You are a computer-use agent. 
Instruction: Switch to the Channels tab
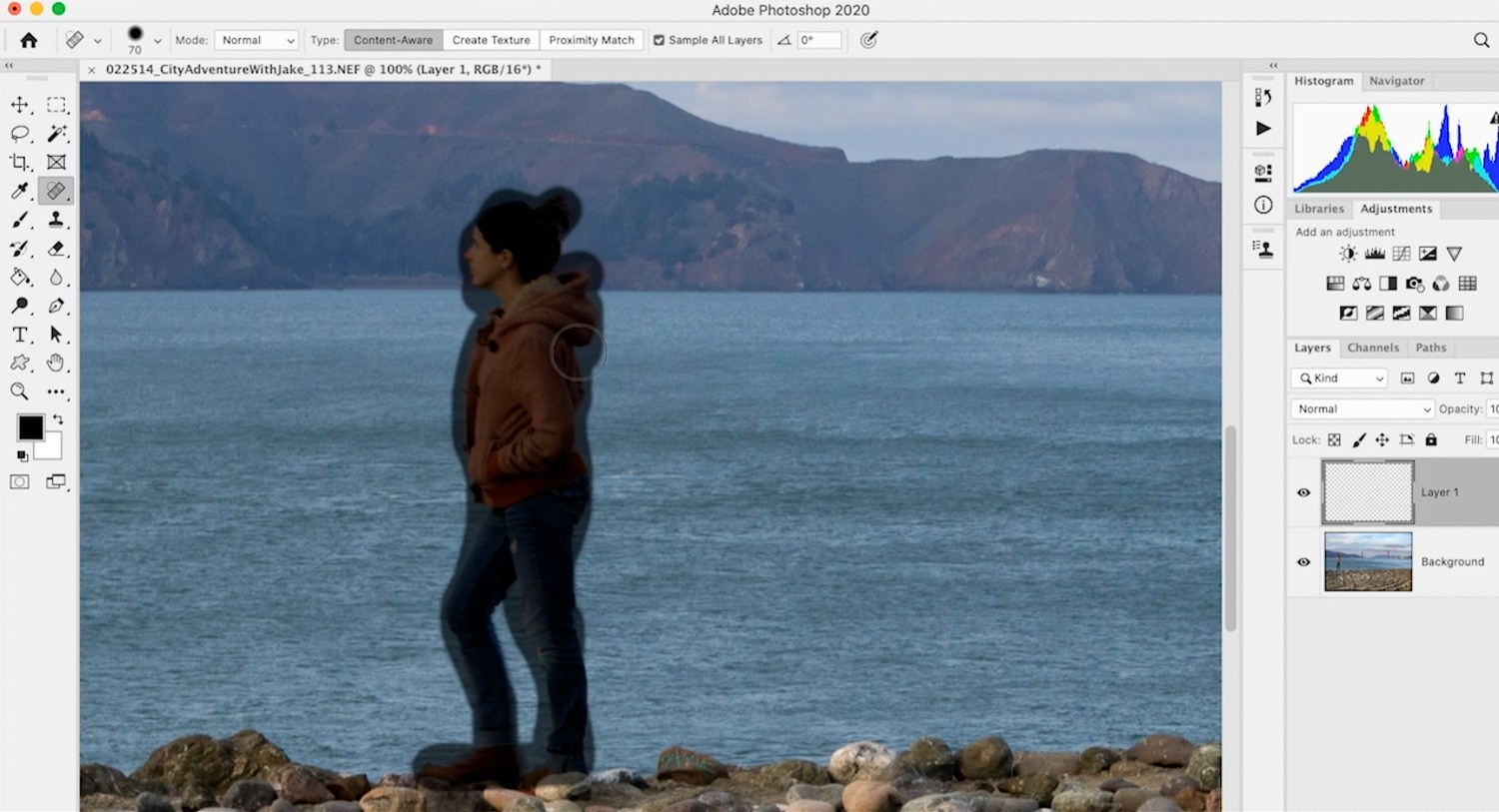point(1373,348)
